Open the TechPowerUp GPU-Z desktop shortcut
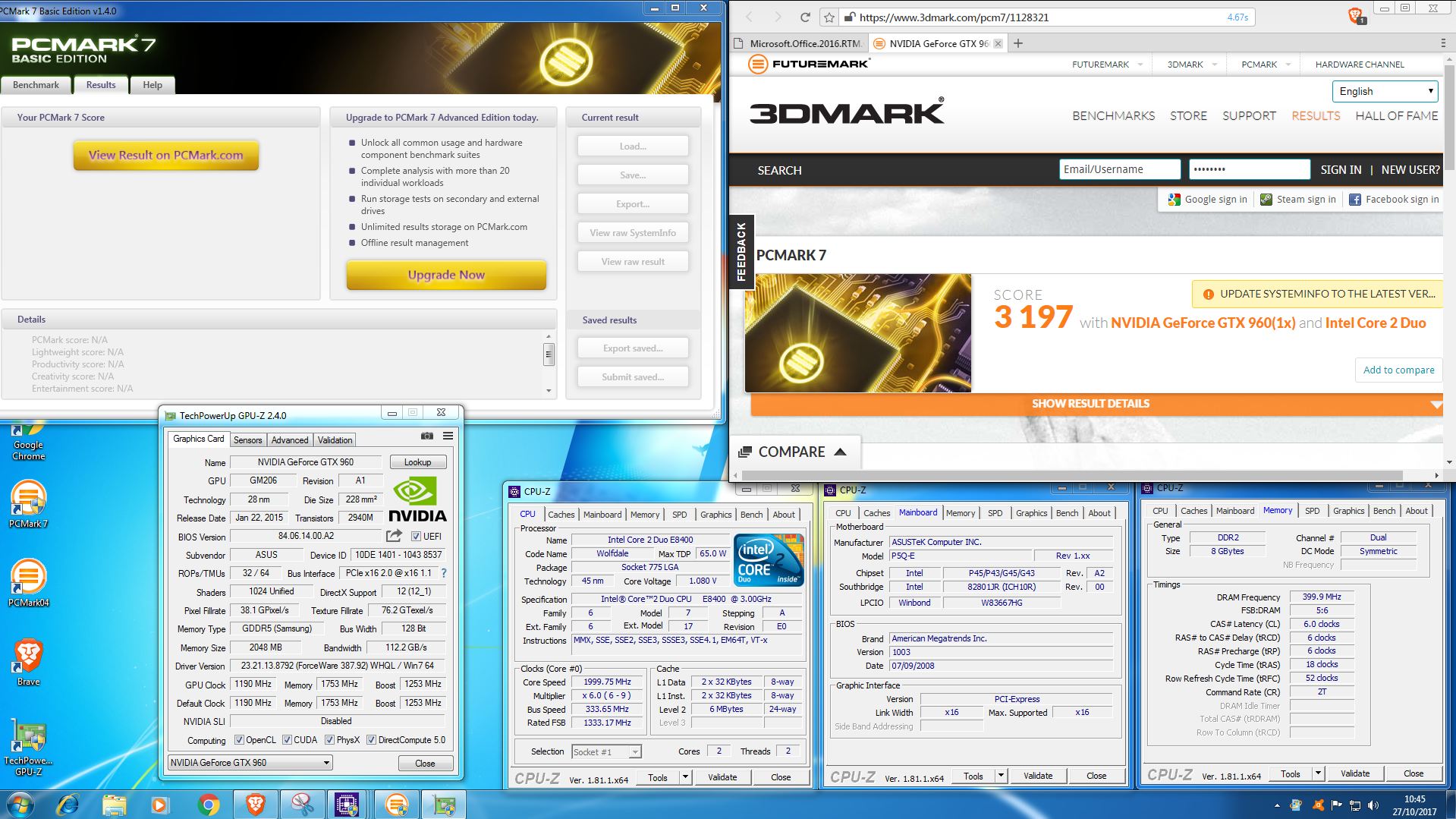Viewport: 1456px width, 819px height. [x=28, y=748]
